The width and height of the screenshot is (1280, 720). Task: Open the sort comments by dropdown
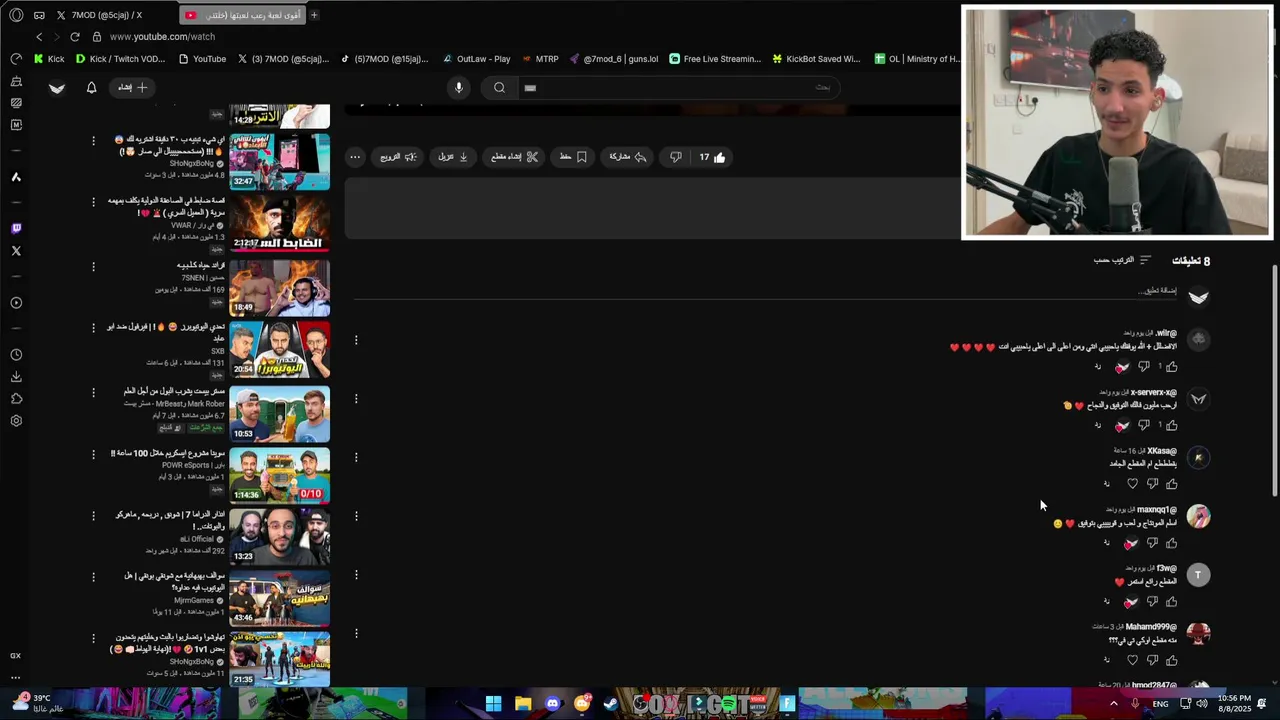[1122, 260]
